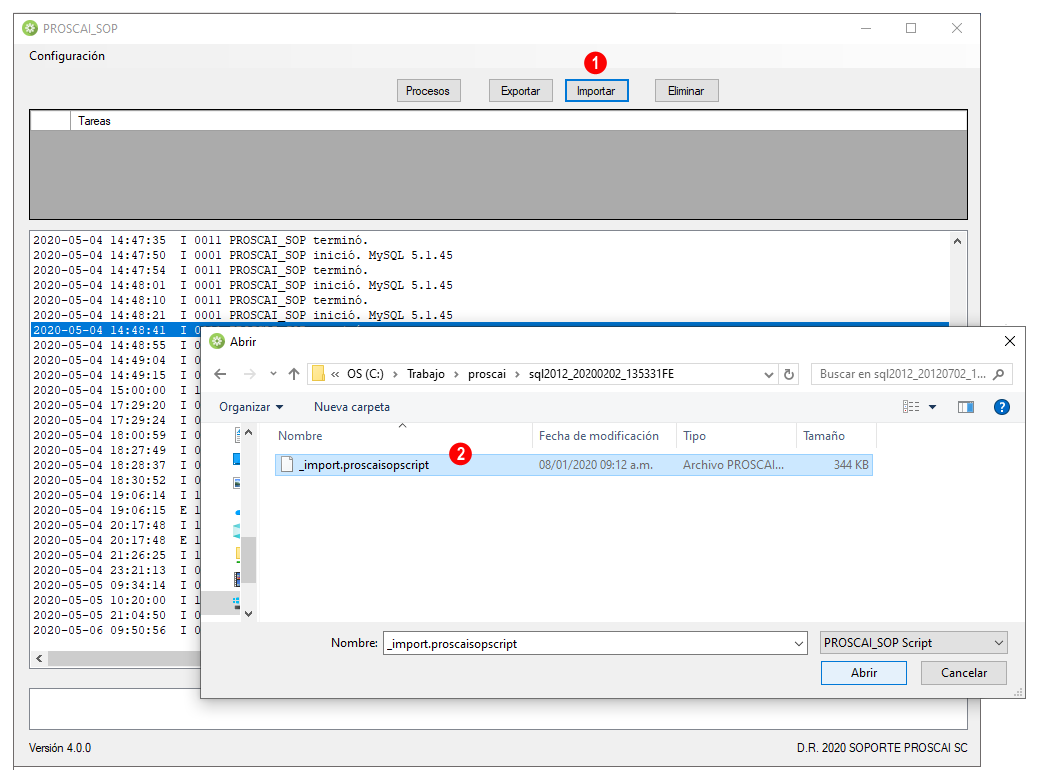Viewport: 1038px width, 782px height.
Task: Click the Eliminar button
Action: 686,91
